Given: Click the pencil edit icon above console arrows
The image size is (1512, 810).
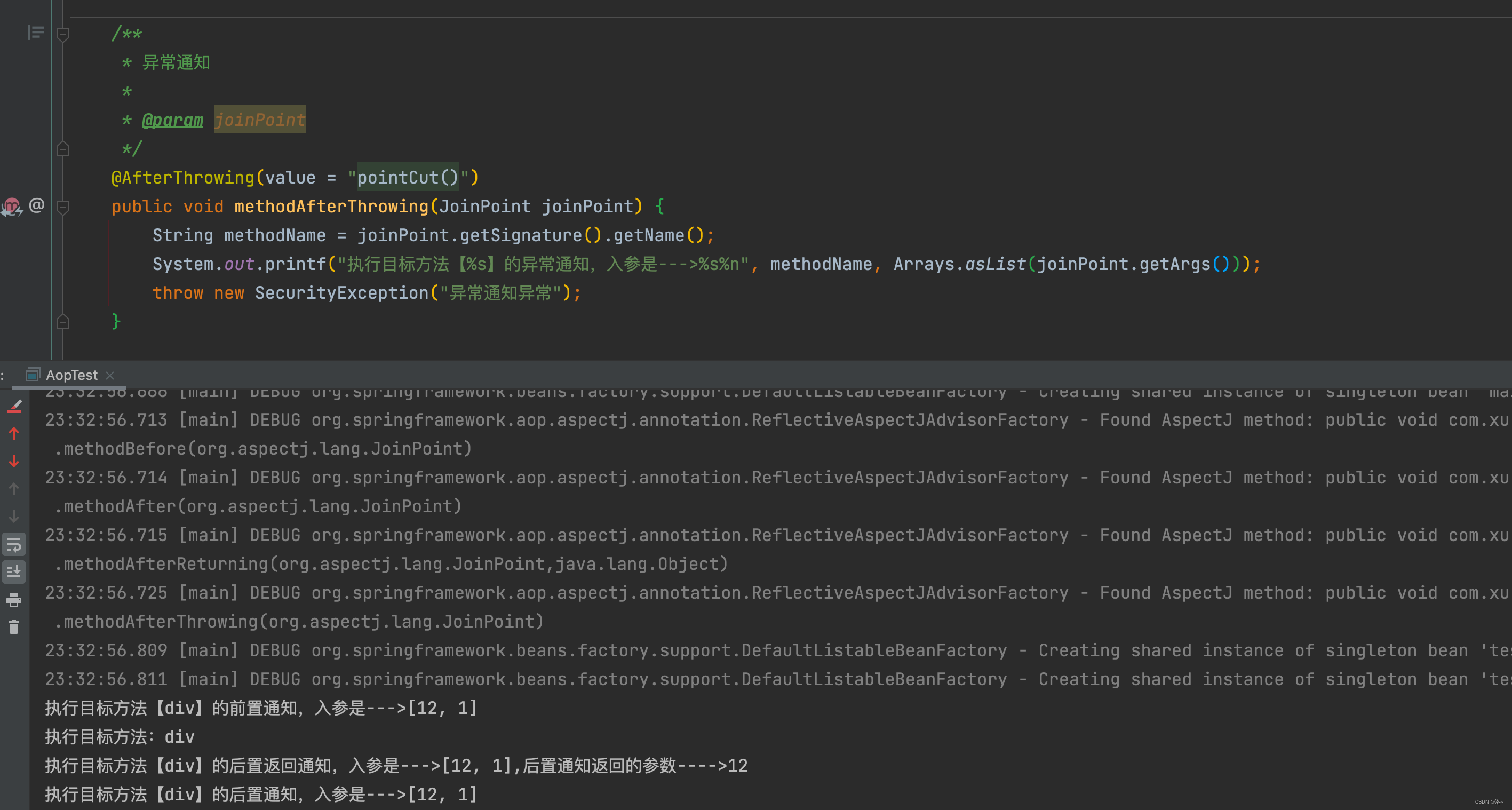Looking at the screenshot, I should [15, 406].
